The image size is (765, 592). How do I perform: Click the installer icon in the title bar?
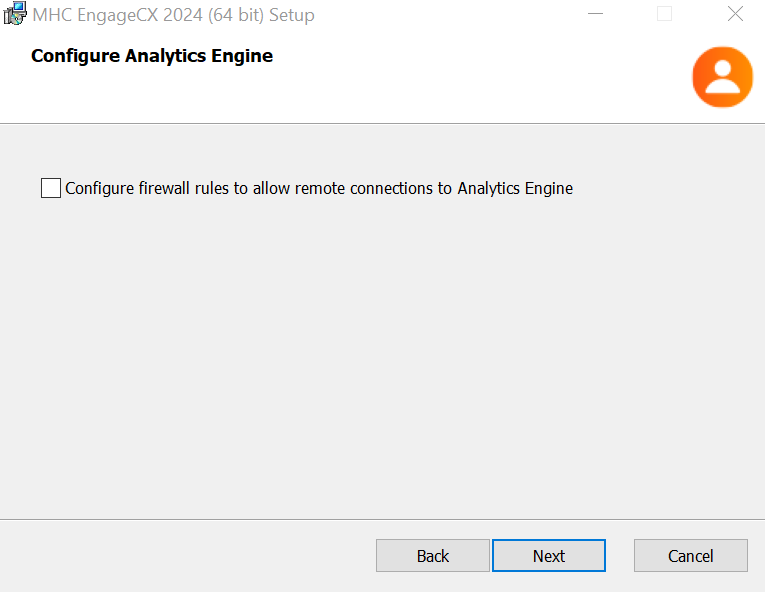tap(15, 14)
